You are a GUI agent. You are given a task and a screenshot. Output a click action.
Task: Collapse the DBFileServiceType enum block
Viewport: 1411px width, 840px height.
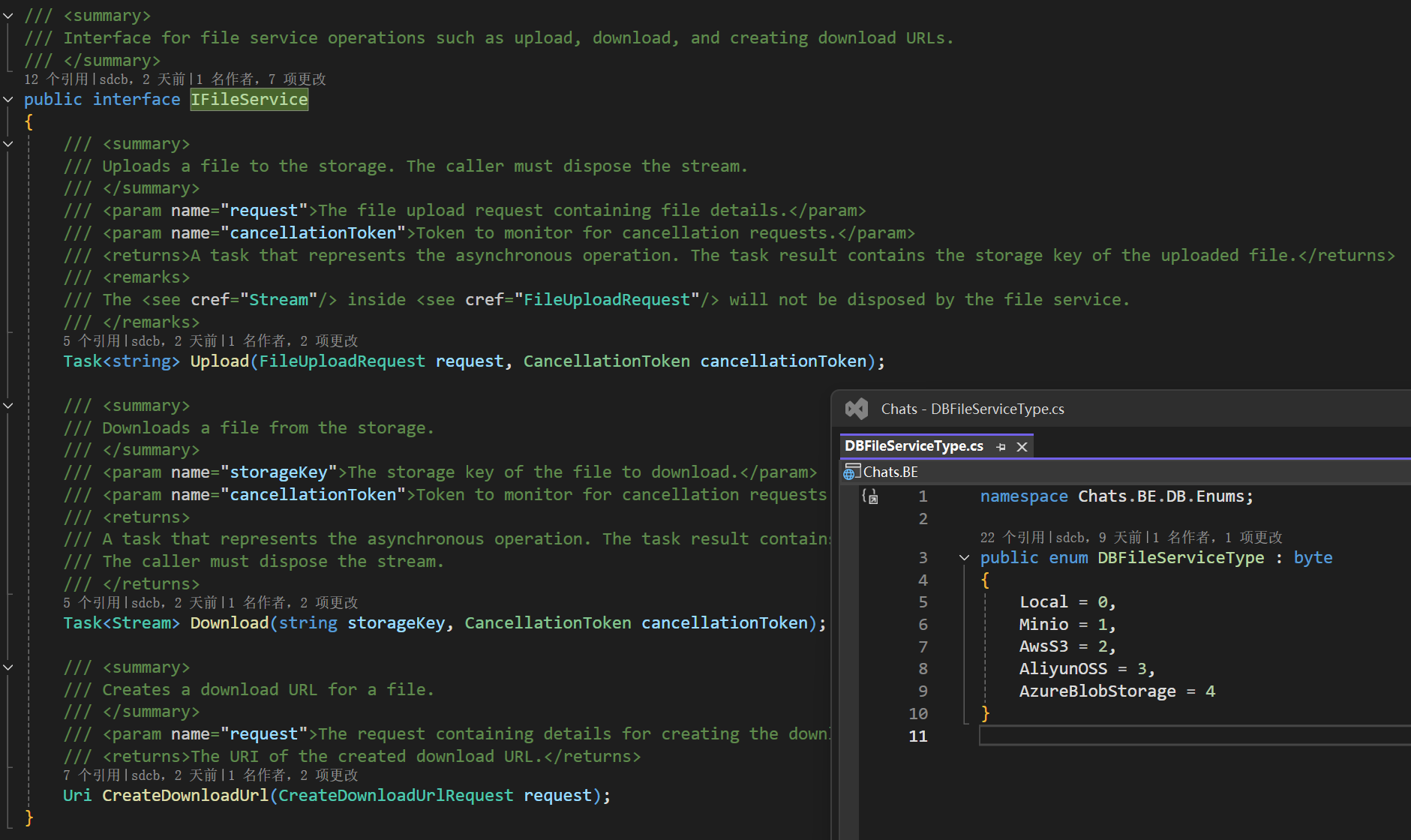(965, 558)
